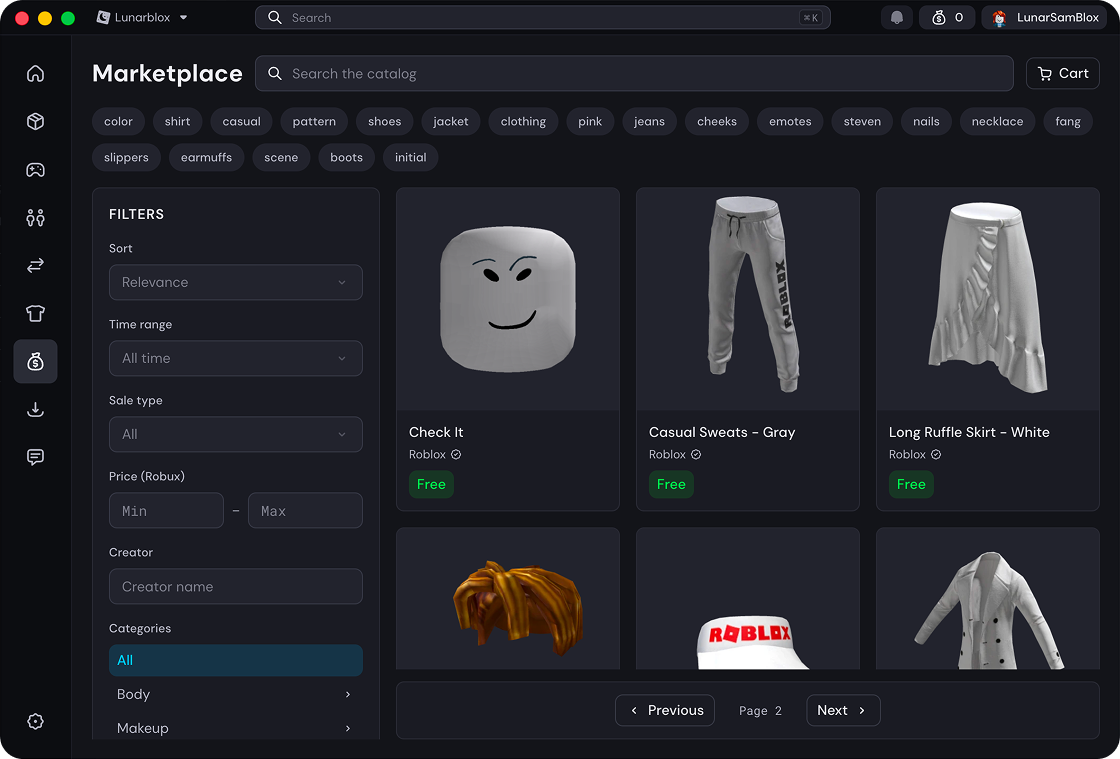
Task: Open the trades arrows icon in sidebar
Action: pos(35,266)
